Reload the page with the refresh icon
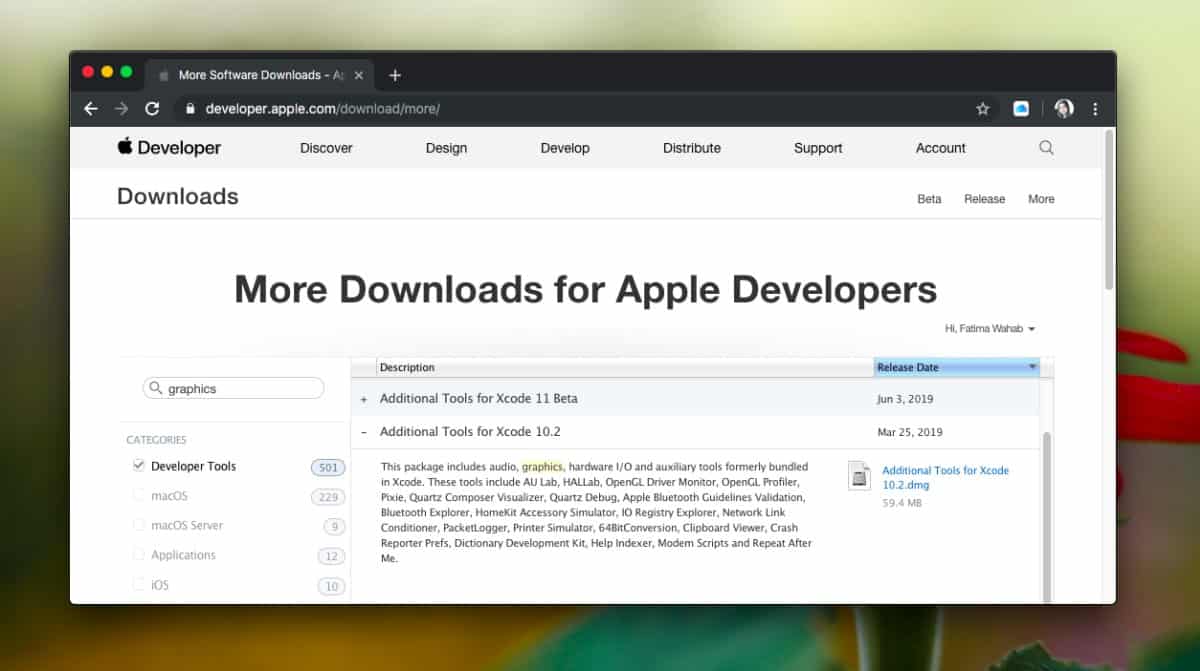 click(152, 109)
